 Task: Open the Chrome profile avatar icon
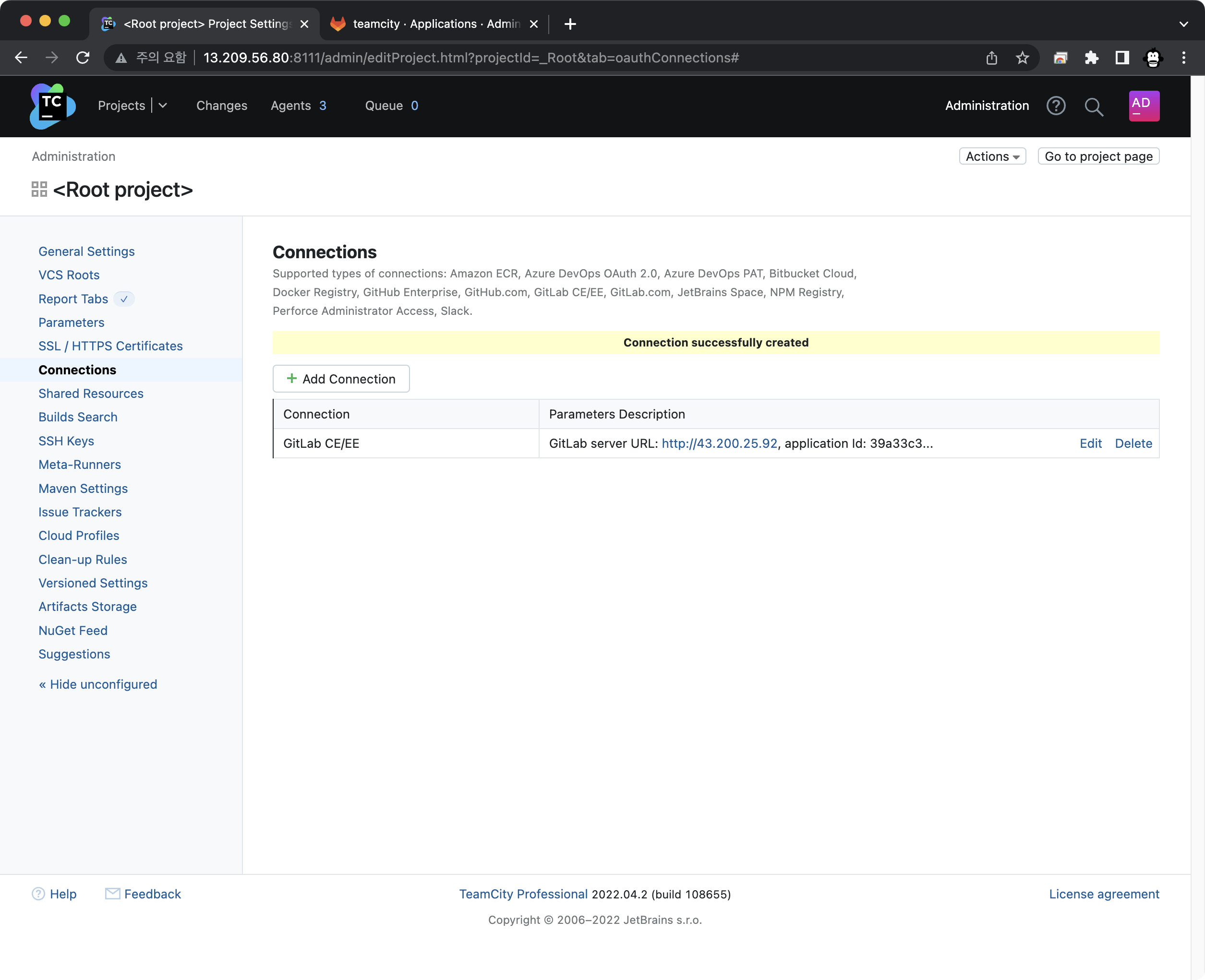pyautogui.click(x=1153, y=58)
